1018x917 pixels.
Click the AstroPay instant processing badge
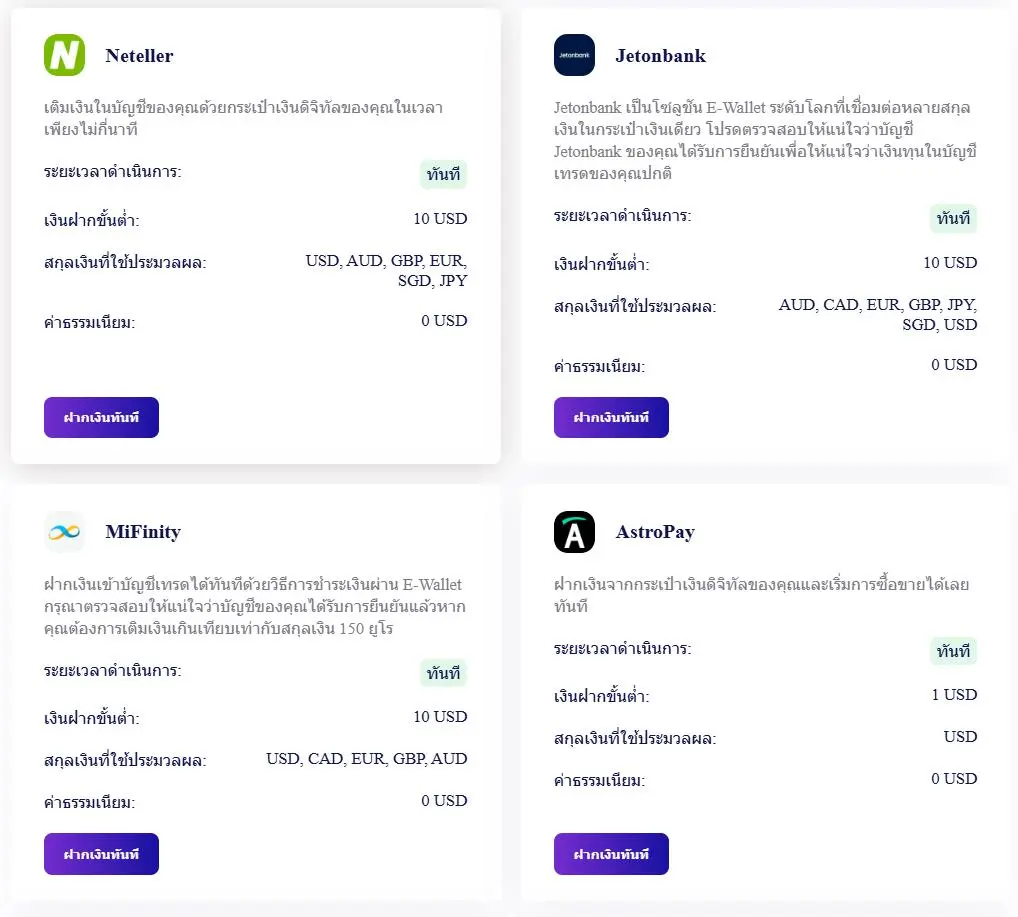pos(953,651)
